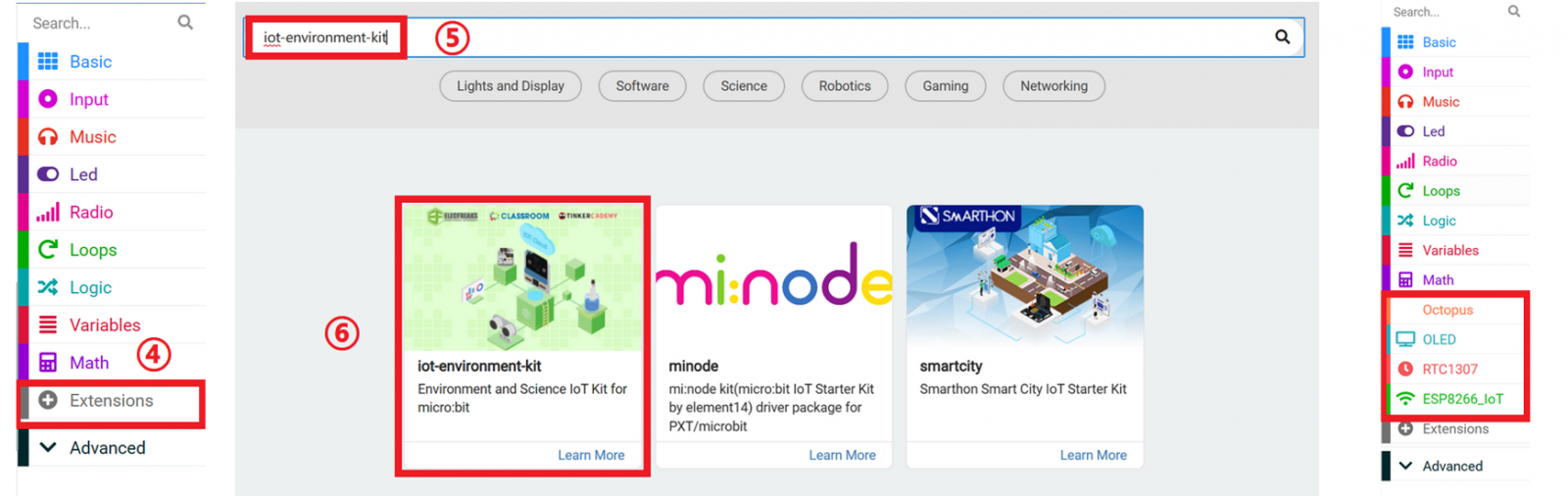Screen dimensions: 1568x496
Task: Click the ESP8266_IoT wifi icon
Action: coord(1405,399)
